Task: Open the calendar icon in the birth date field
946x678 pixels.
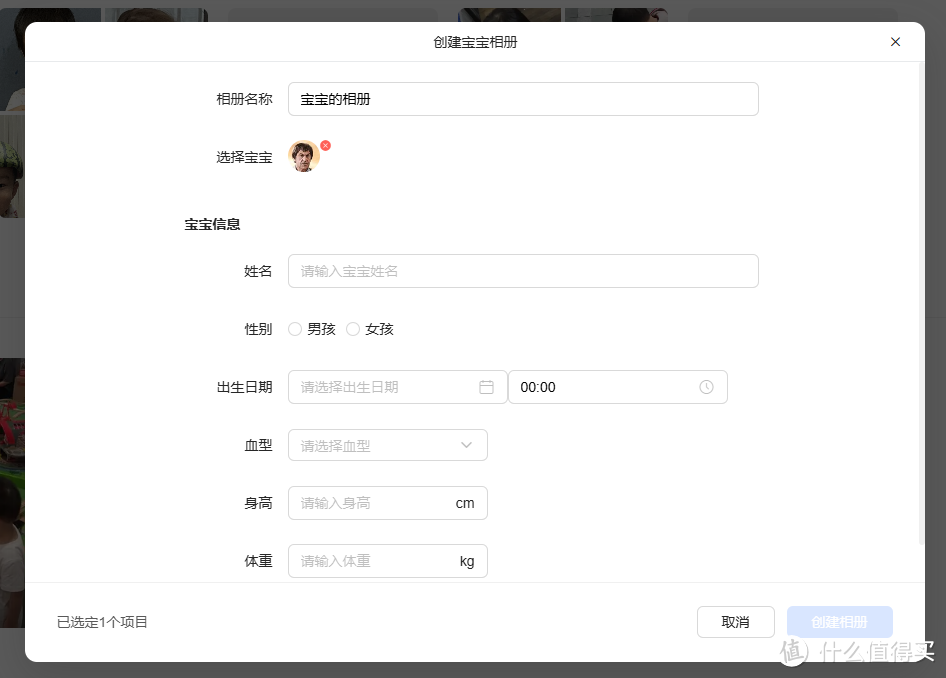Action: tap(486, 387)
